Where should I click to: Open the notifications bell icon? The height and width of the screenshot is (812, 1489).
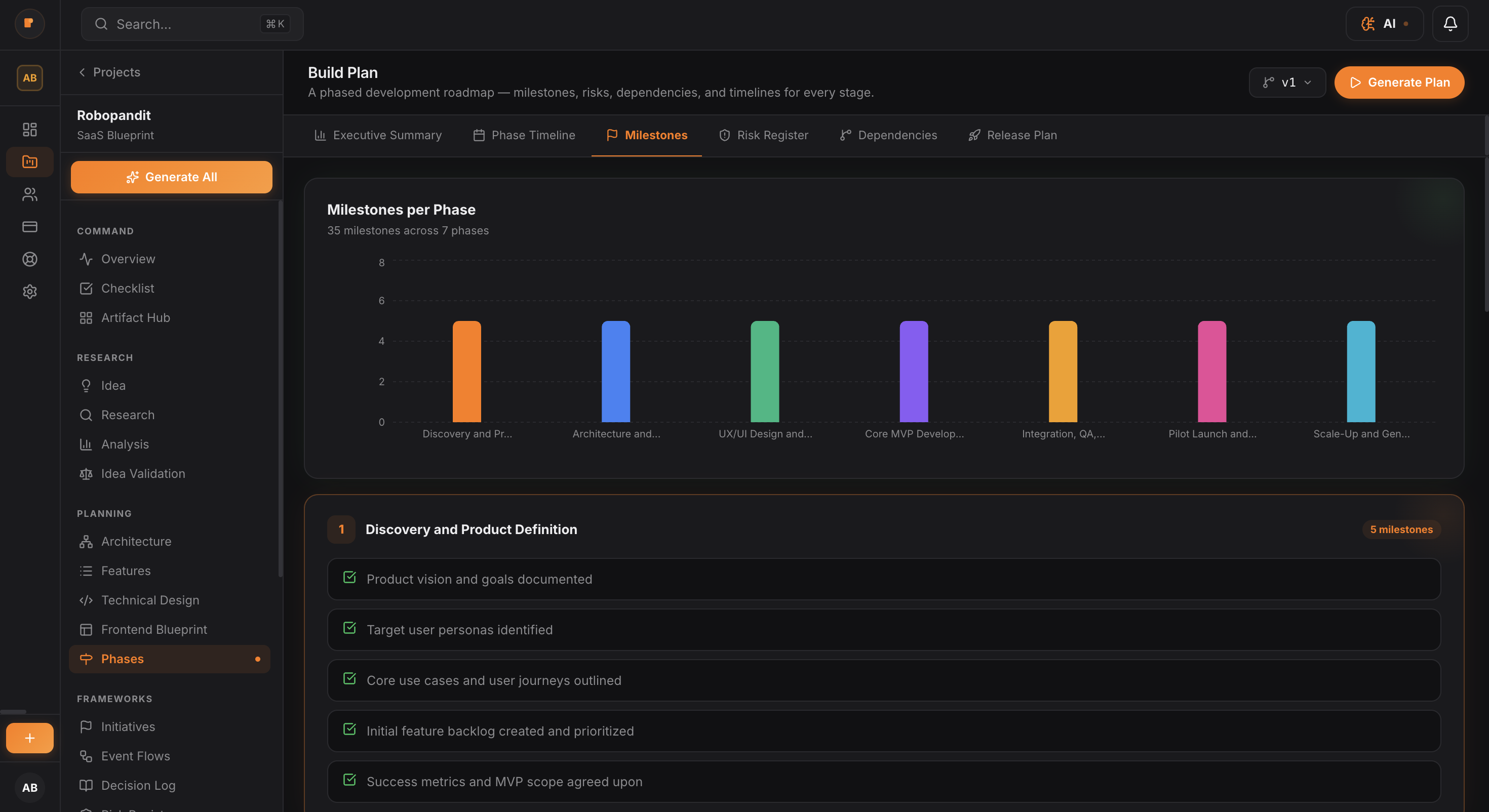[x=1449, y=24]
